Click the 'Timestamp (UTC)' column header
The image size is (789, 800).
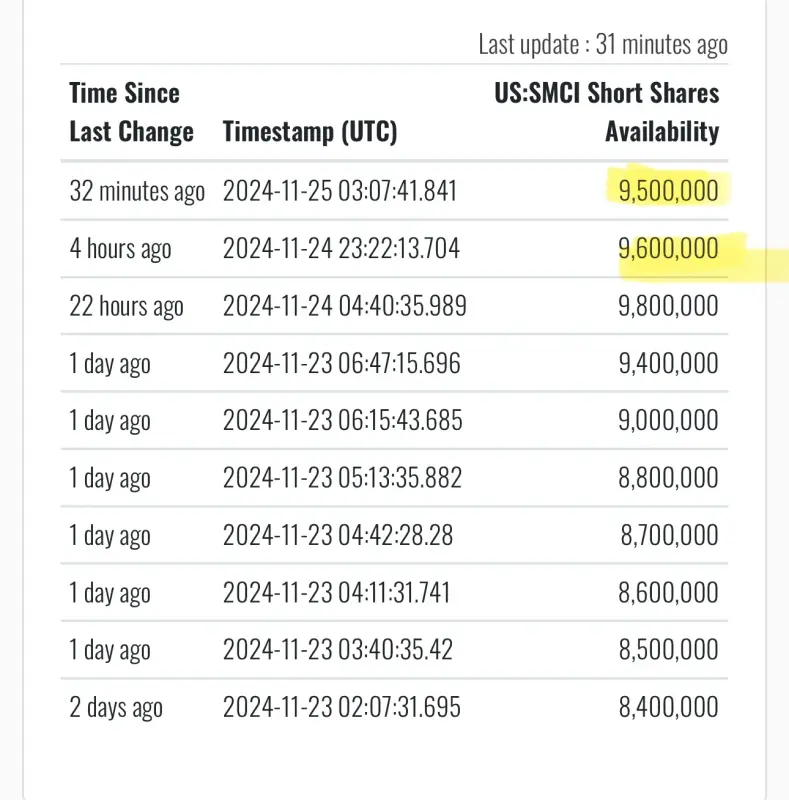tap(310, 131)
